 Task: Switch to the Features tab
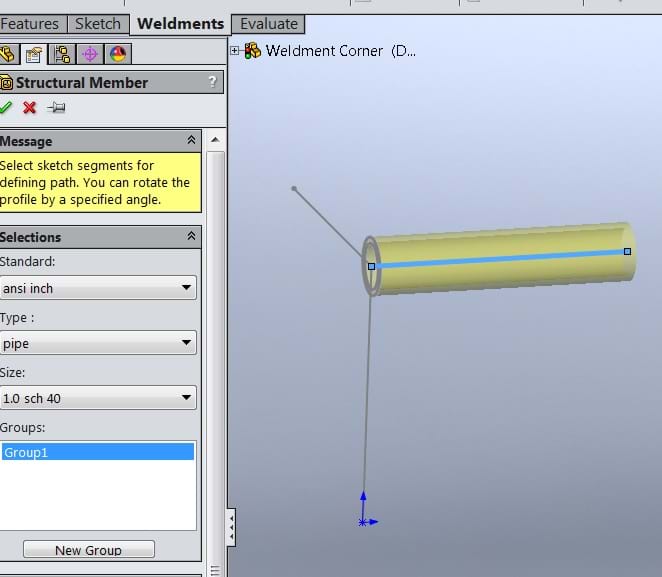31,24
